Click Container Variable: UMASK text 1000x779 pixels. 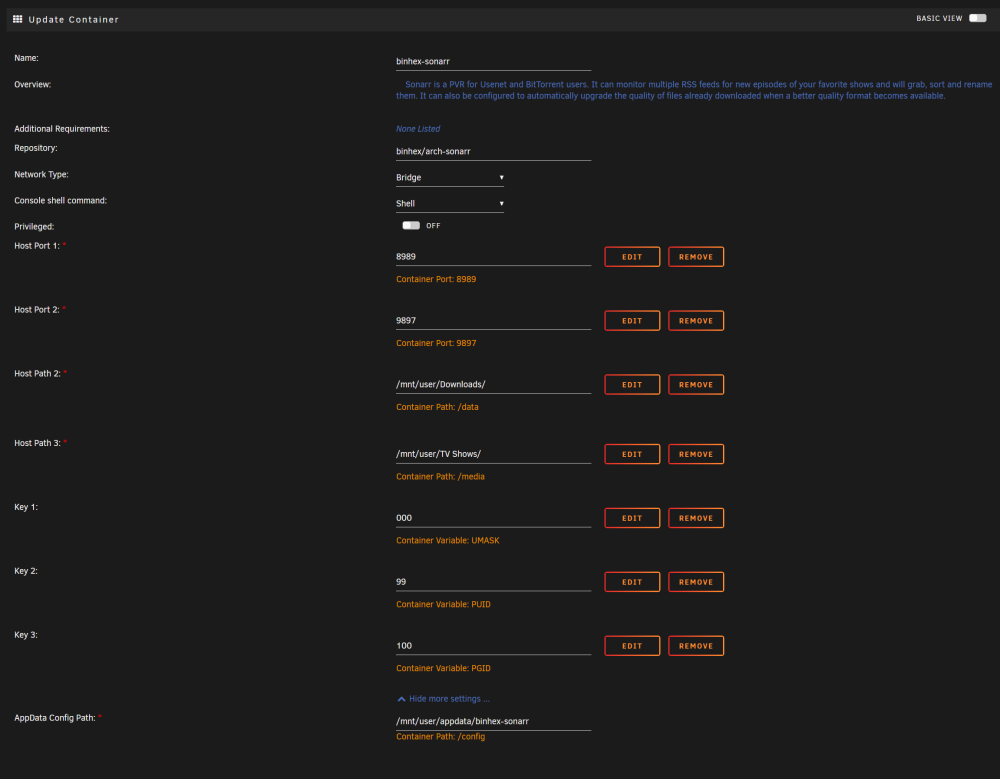[448, 540]
